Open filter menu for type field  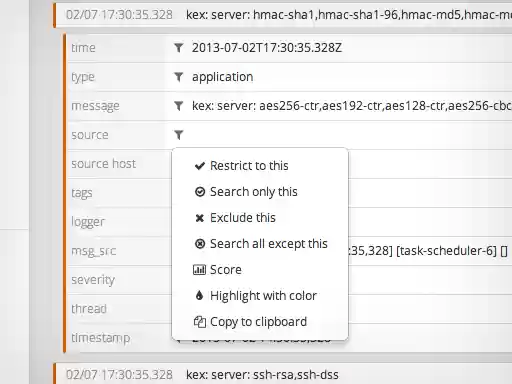pyautogui.click(x=179, y=77)
